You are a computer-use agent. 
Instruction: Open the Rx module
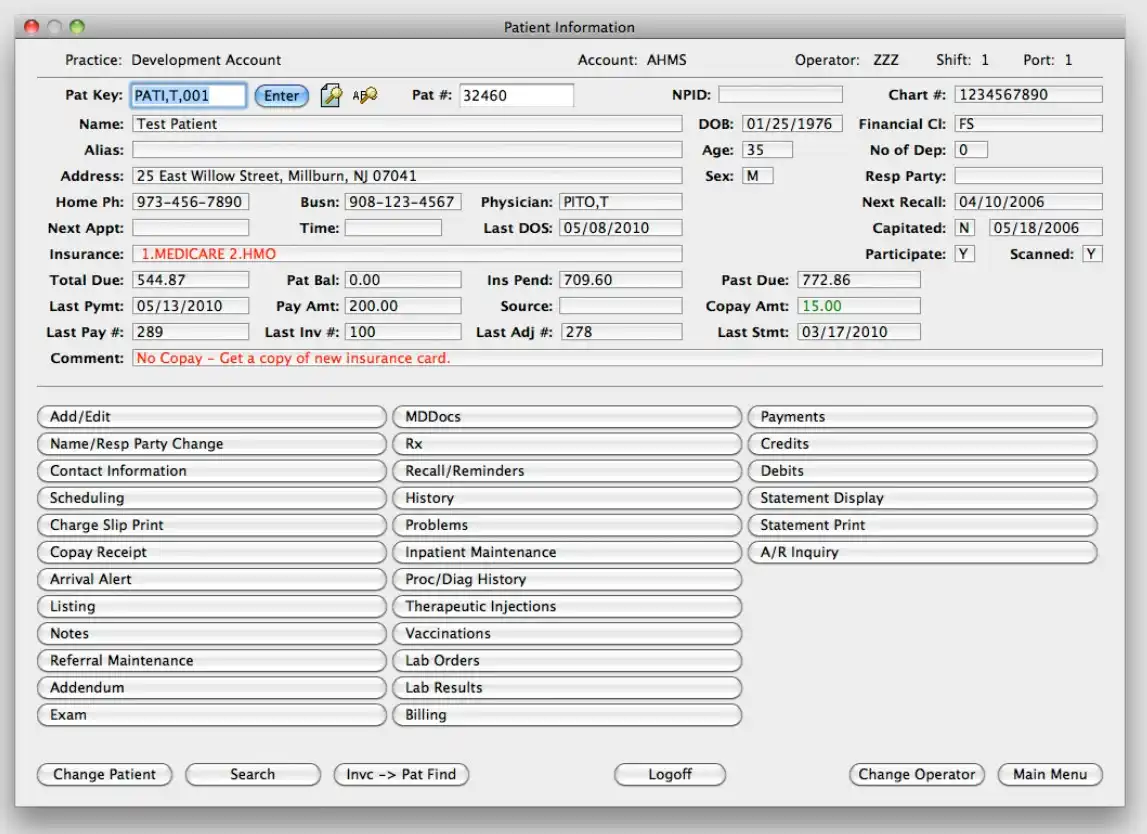(566, 443)
